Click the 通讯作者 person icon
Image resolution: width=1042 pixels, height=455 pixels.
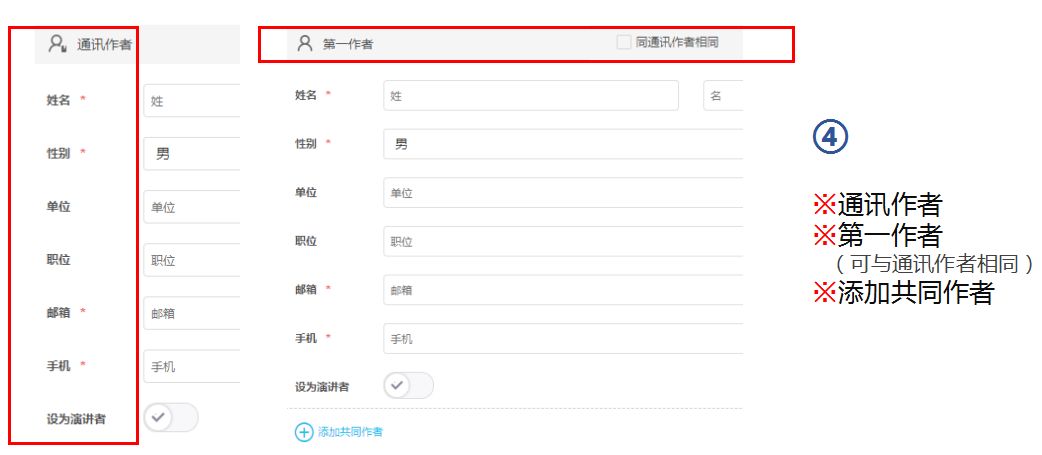(57, 45)
